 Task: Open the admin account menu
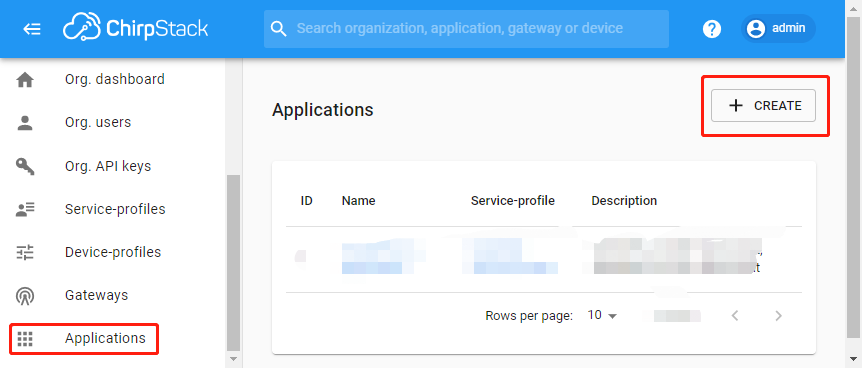click(778, 29)
